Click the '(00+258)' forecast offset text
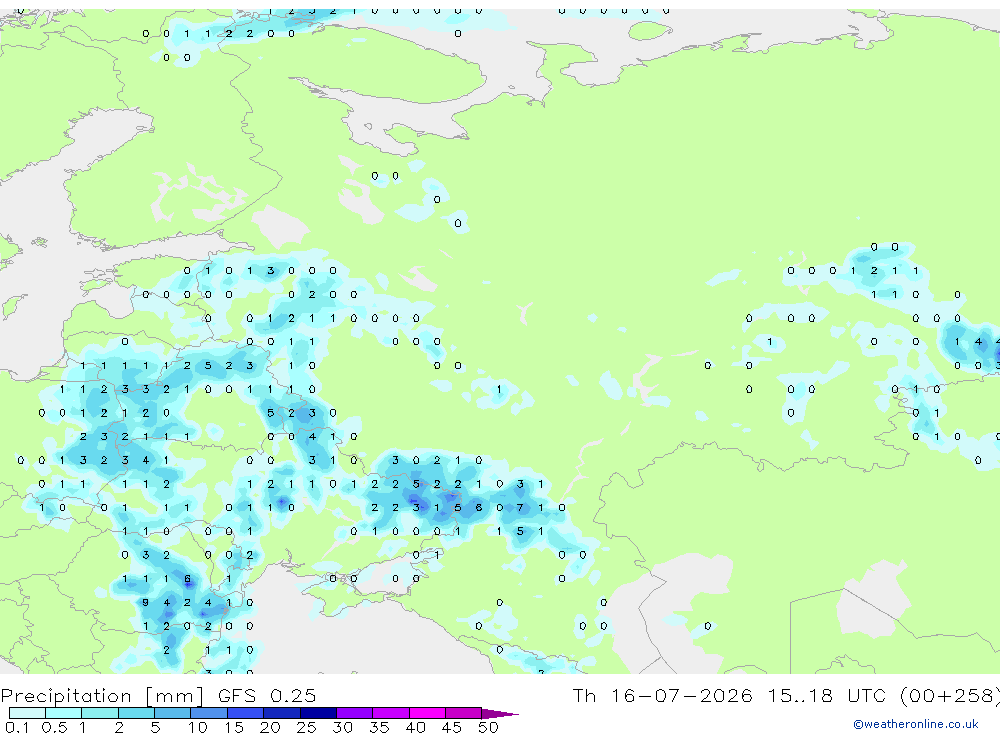This screenshot has width=1000, height=733. click(x=950, y=695)
